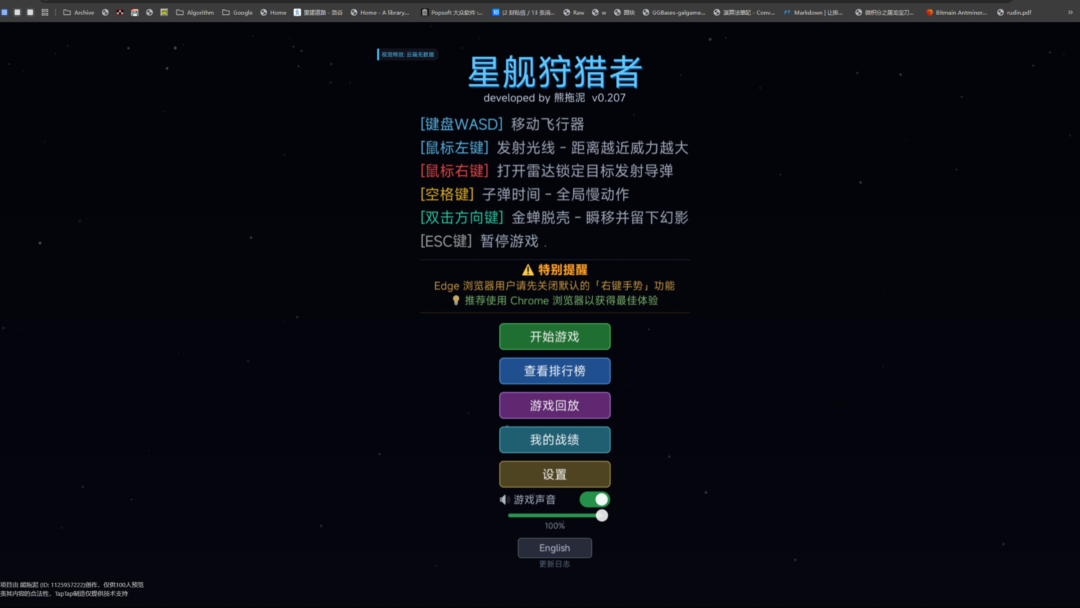1080x608 pixels.
Task: Show hidden bookmarks via overflow chevron
Action: pos(1070,12)
